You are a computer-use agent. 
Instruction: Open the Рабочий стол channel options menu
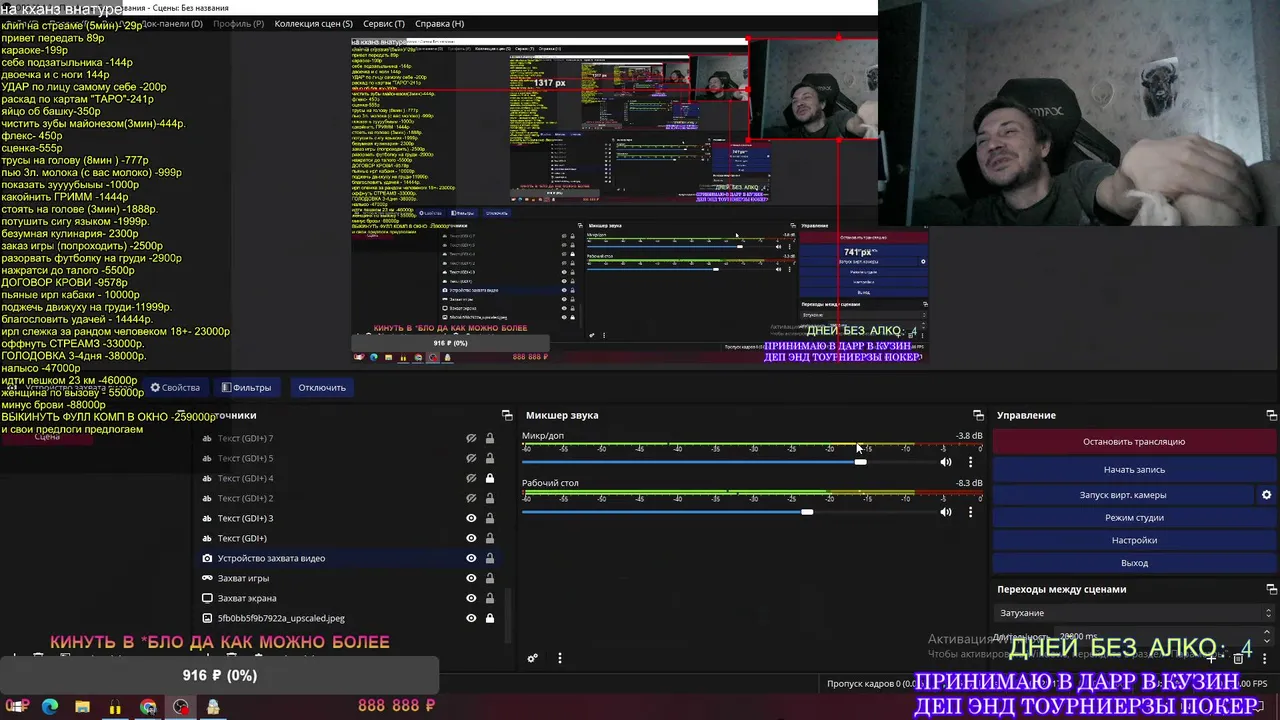pos(970,512)
